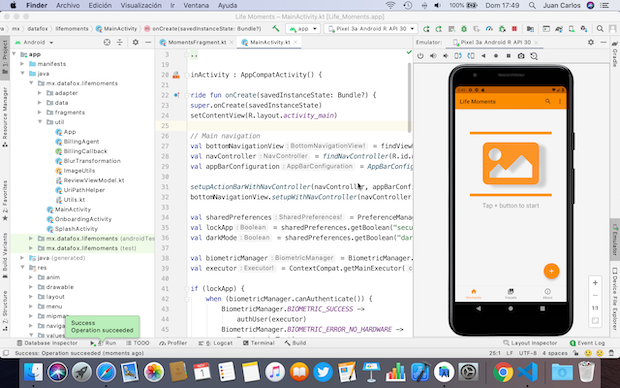This screenshot has height=388, width=620.
Task: Click the toolbar Search Everywhere magnifier
Action: click(x=600, y=29)
